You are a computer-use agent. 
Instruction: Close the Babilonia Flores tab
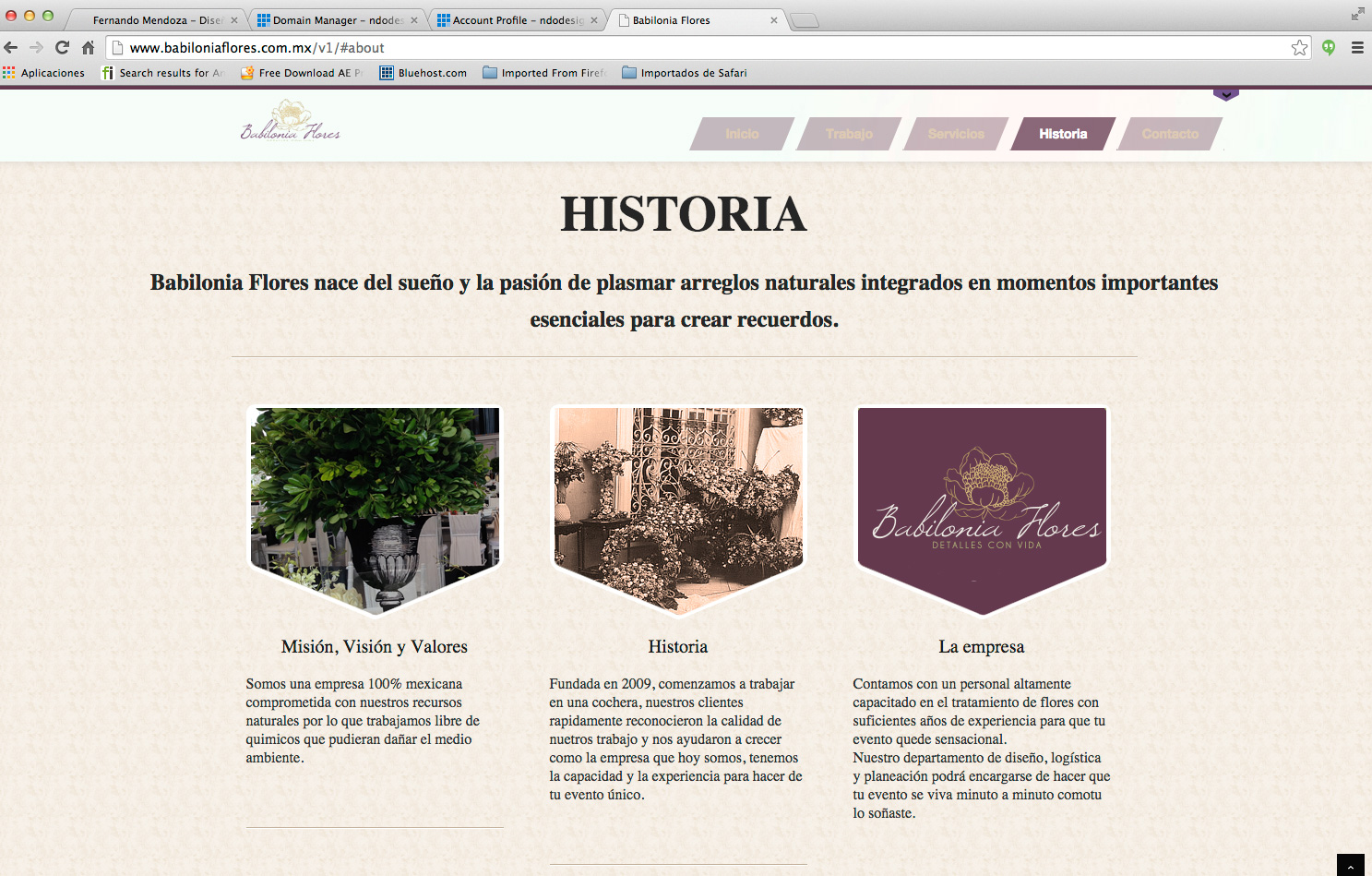point(774,20)
